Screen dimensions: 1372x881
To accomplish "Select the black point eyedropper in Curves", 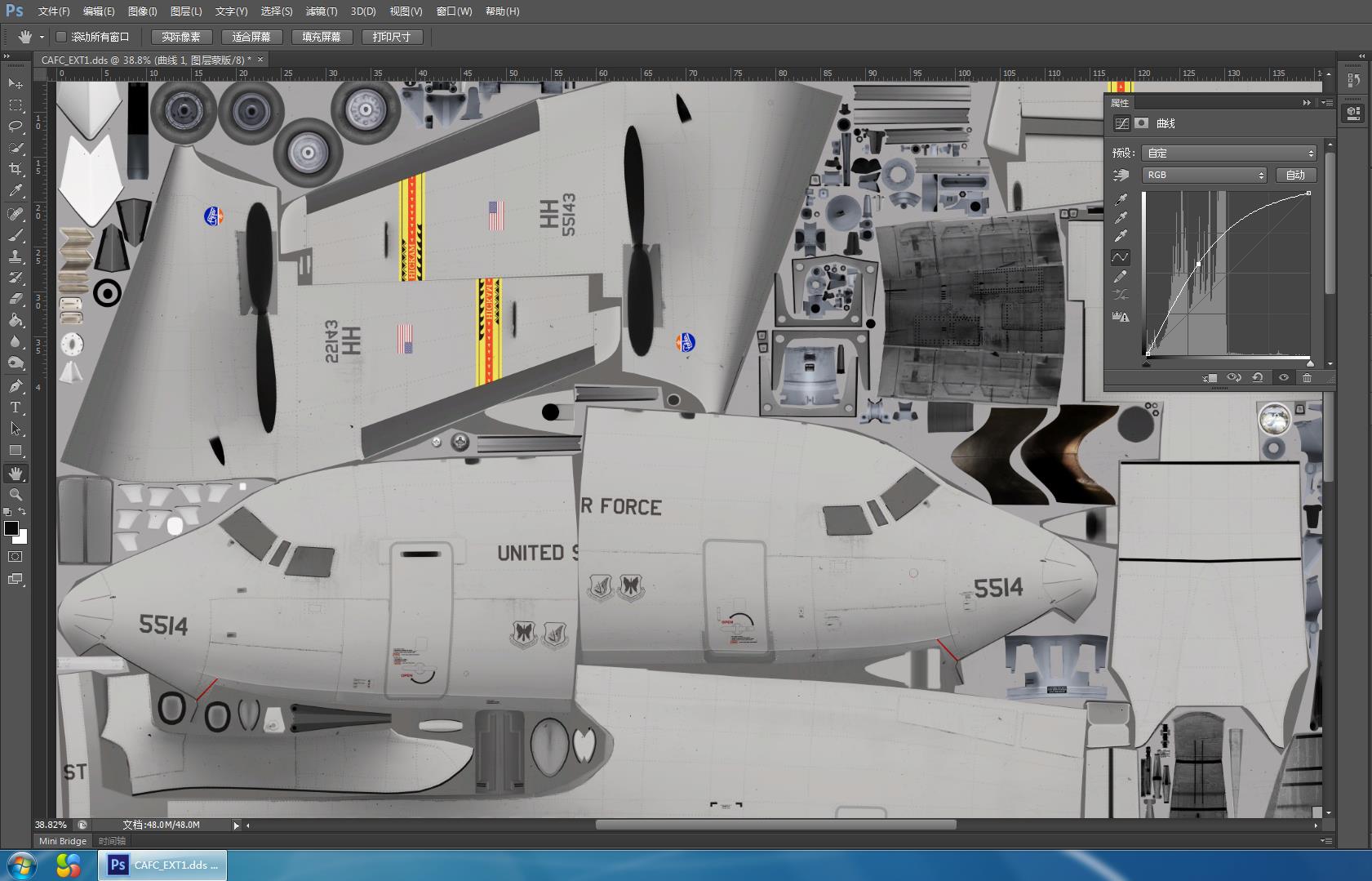I will pyautogui.click(x=1121, y=199).
